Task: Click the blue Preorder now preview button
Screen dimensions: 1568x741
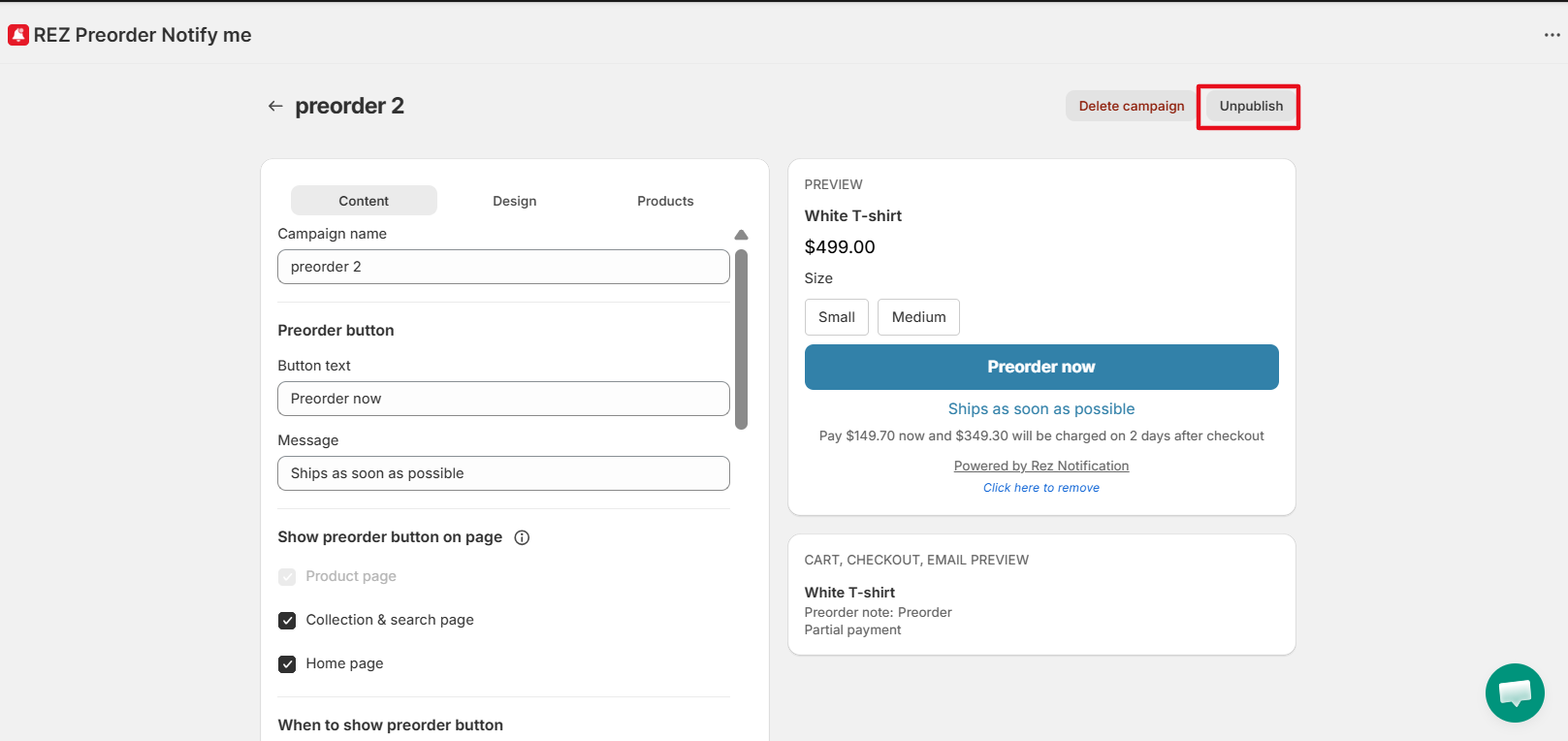Action: 1040,367
